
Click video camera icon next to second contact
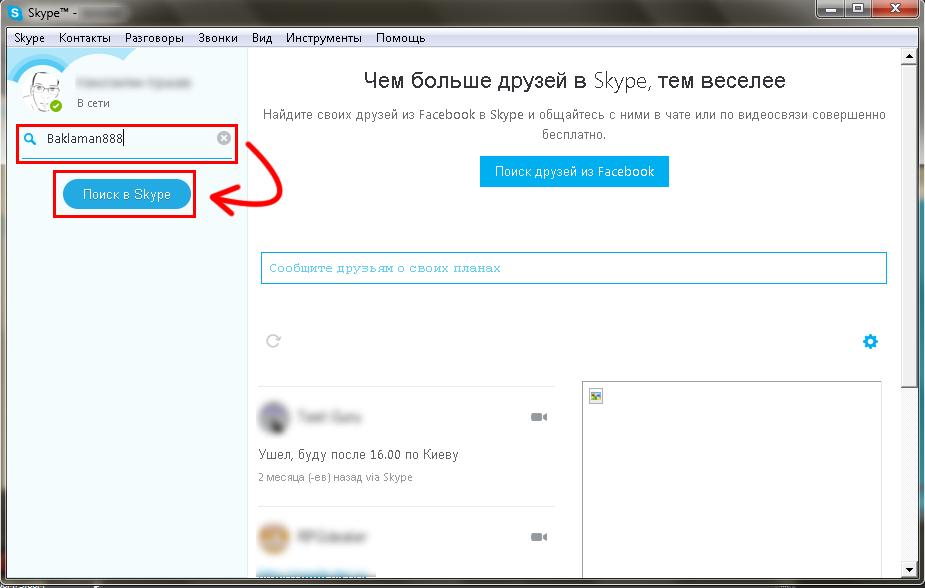[x=539, y=537]
